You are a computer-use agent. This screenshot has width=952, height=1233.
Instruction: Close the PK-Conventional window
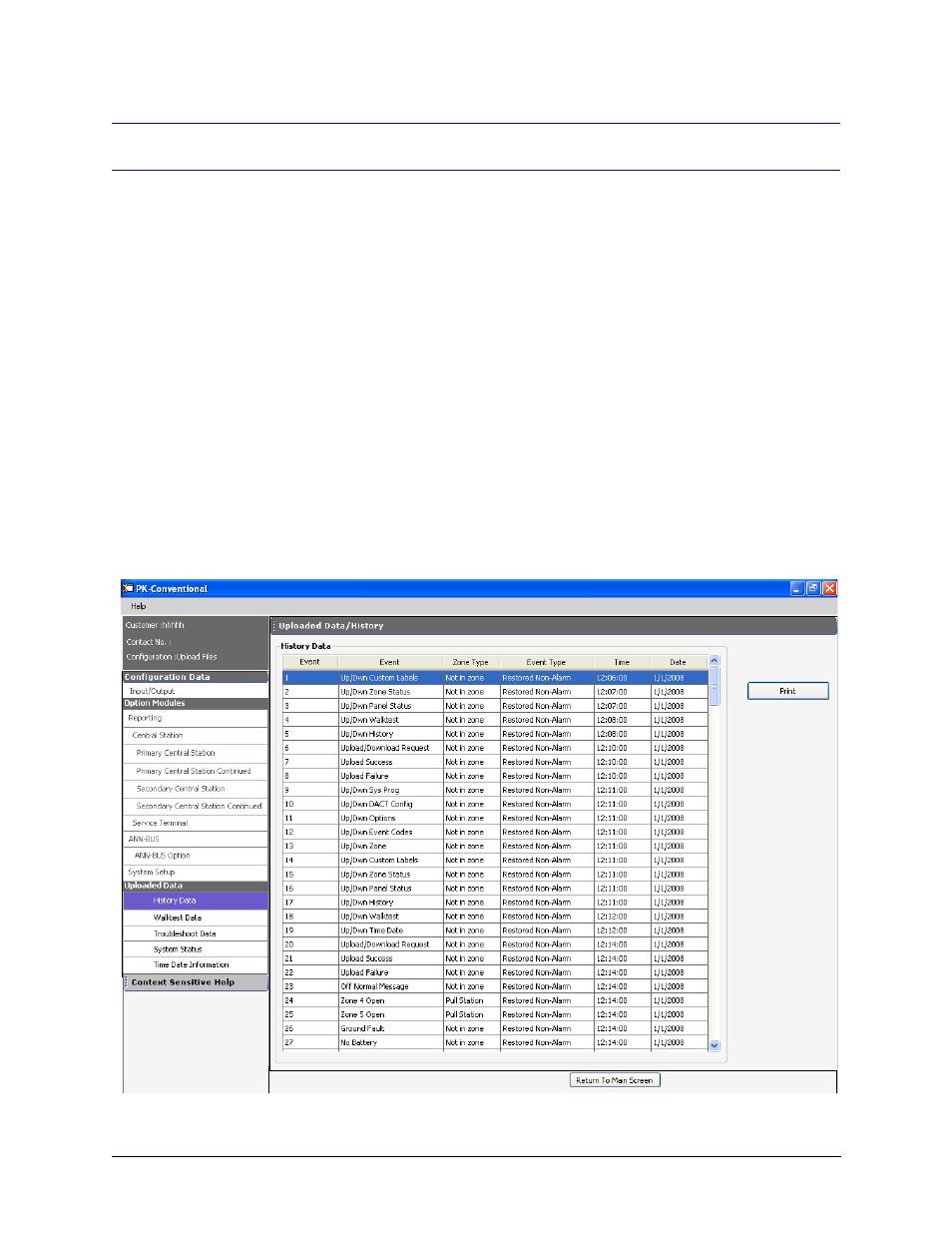(x=829, y=588)
